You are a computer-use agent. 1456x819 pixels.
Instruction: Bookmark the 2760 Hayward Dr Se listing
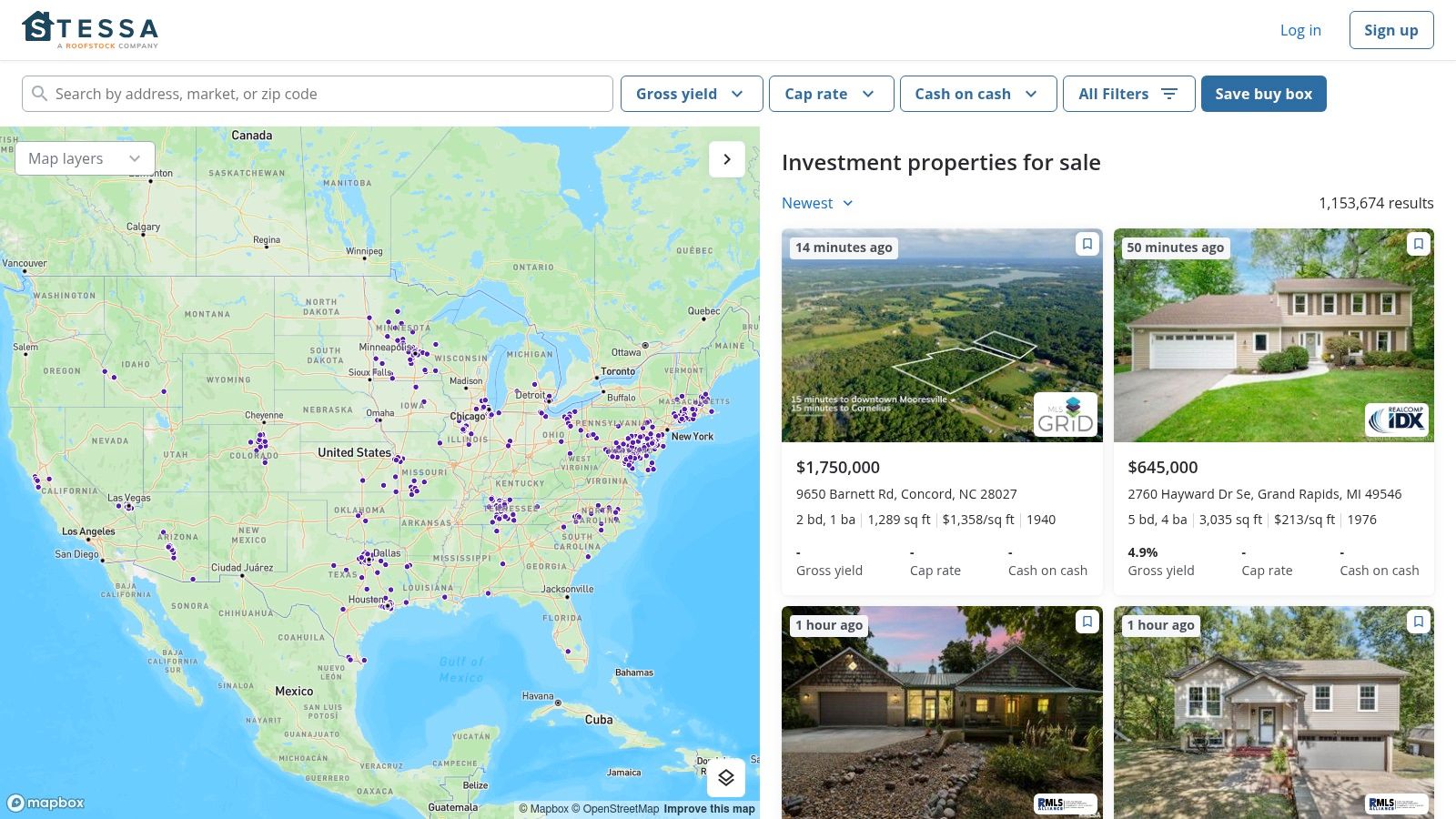(1418, 244)
